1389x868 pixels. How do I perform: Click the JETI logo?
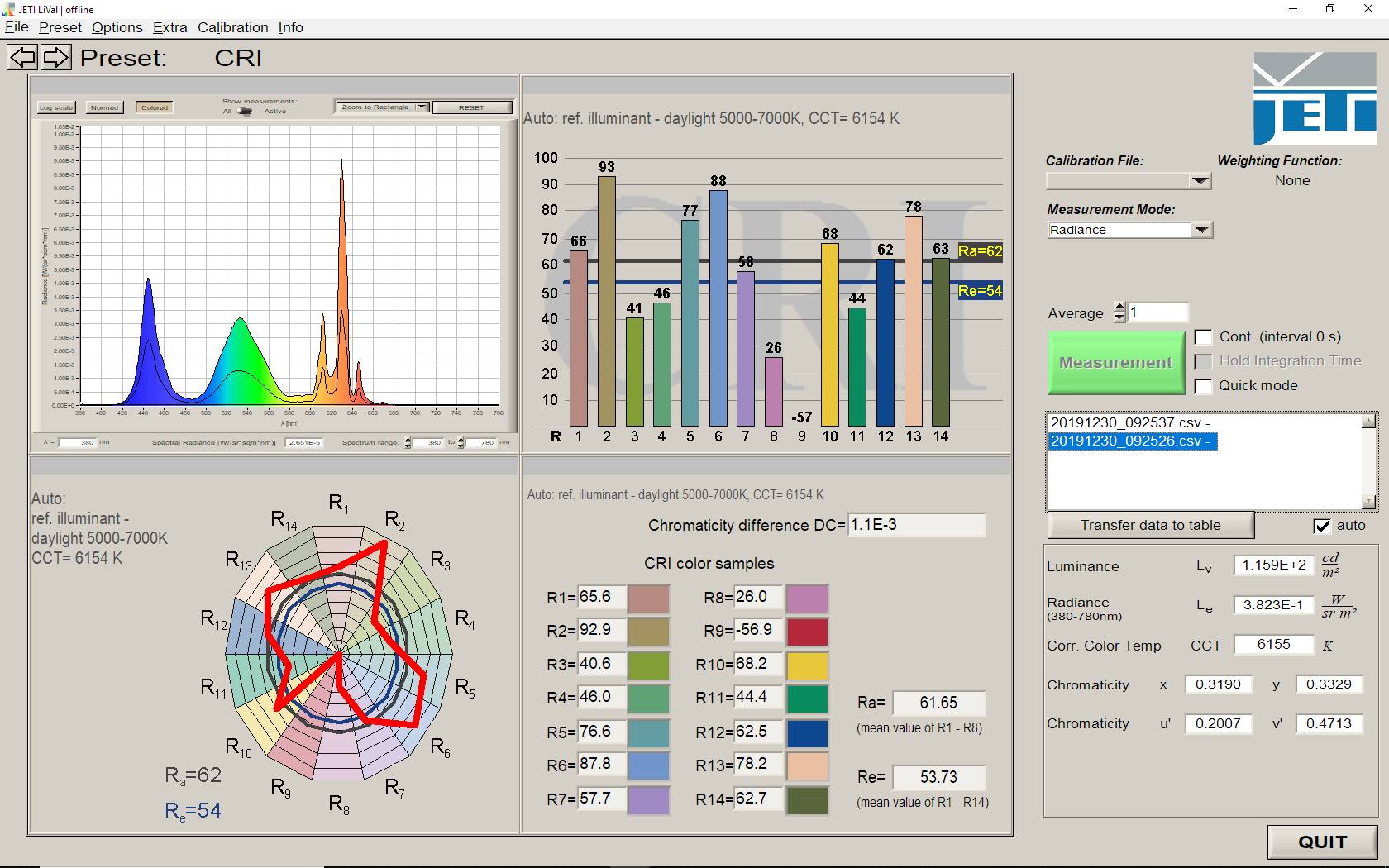click(x=1315, y=98)
